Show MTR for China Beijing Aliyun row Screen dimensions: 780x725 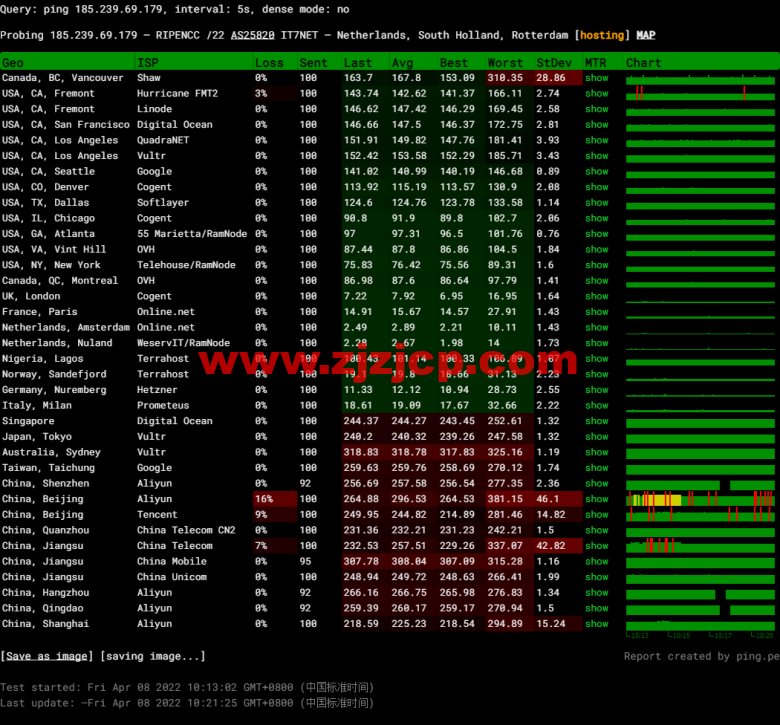597,499
